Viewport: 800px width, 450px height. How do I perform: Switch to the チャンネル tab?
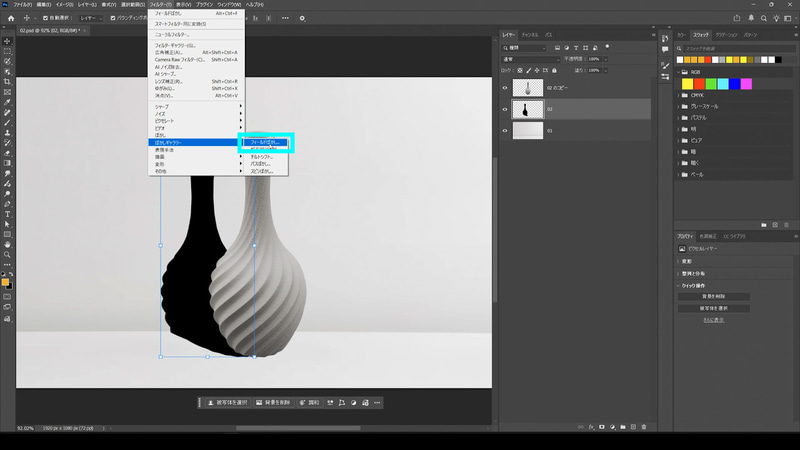pos(530,35)
